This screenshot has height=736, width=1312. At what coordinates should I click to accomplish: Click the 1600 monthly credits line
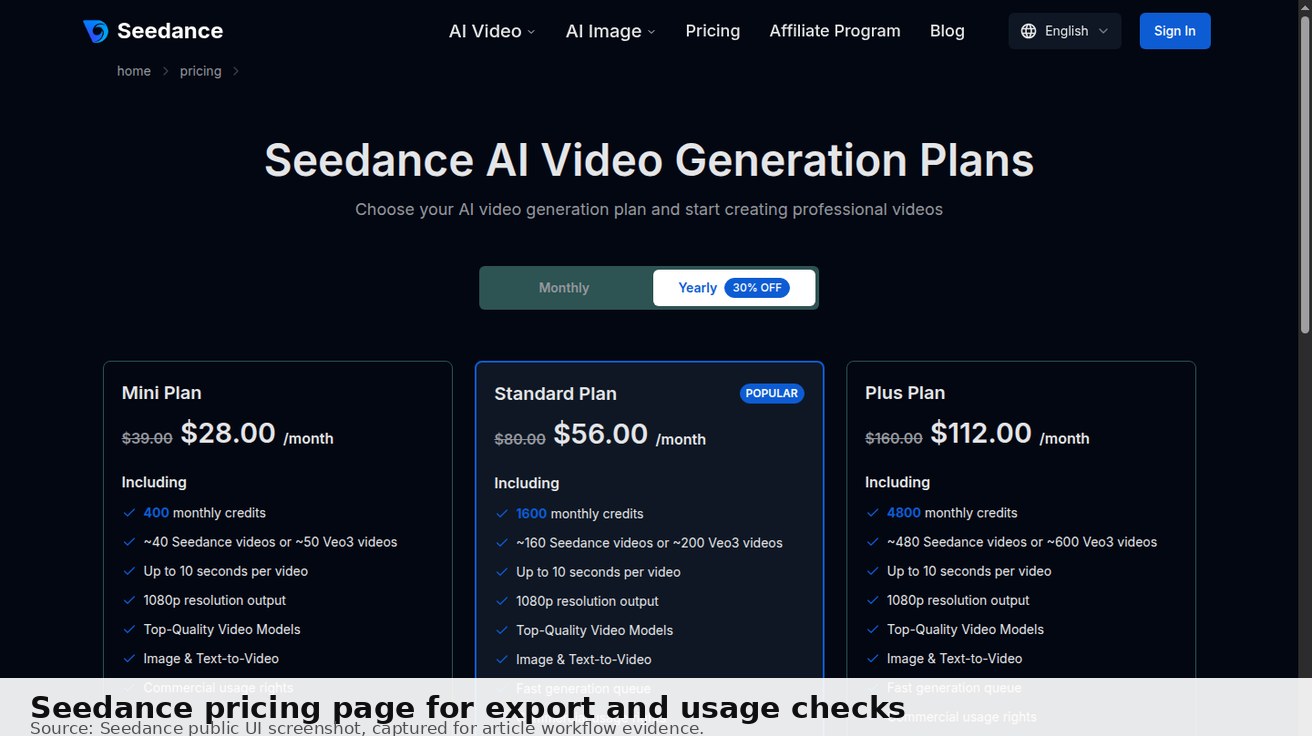point(580,514)
